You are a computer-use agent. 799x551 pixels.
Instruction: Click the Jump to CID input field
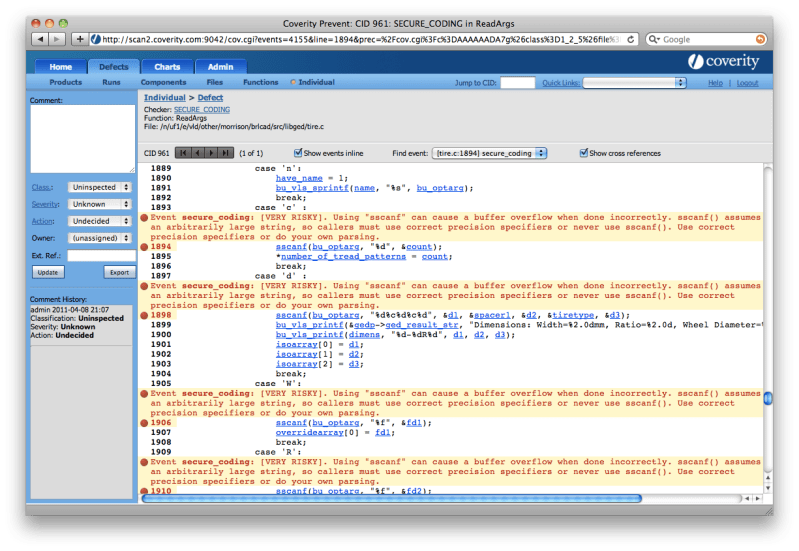(x=518, y=83)
